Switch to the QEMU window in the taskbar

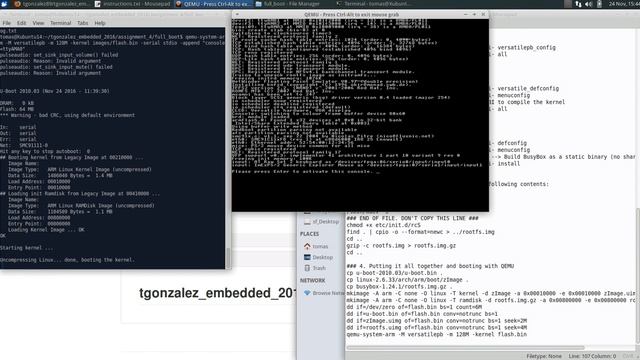pyautogui.click(x=213, y=4)
